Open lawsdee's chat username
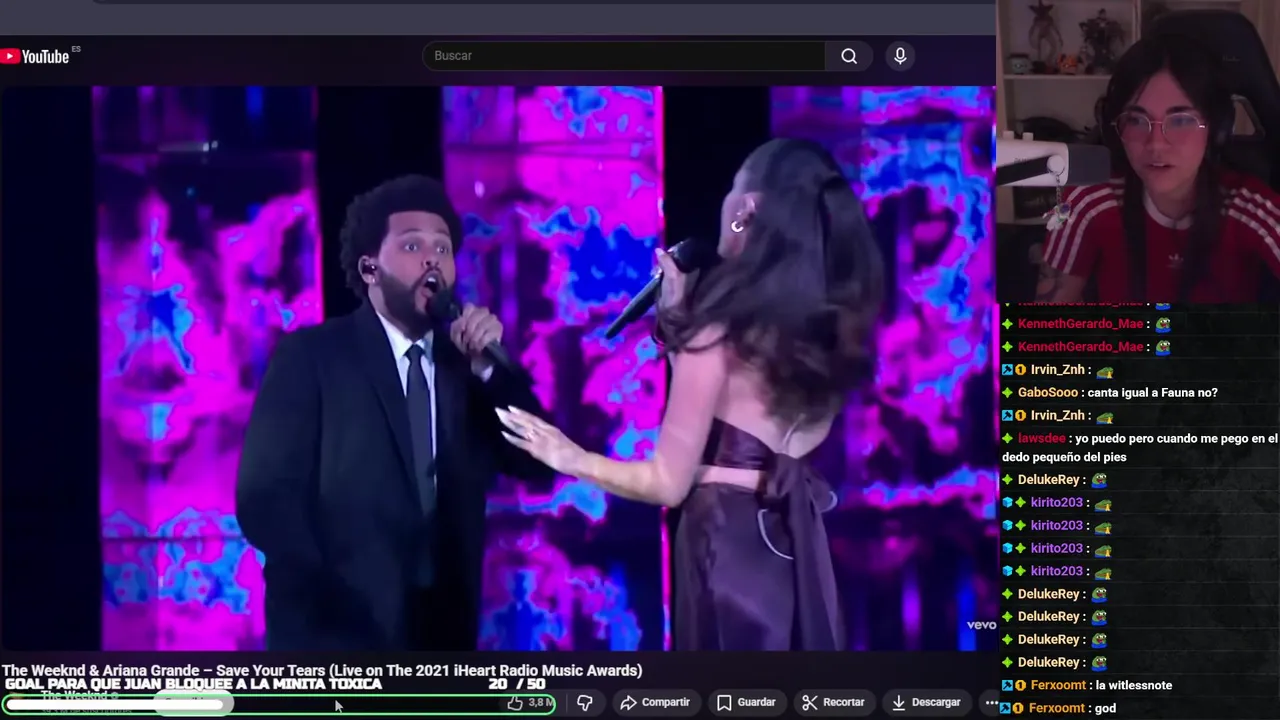 tap(1041, 439)
